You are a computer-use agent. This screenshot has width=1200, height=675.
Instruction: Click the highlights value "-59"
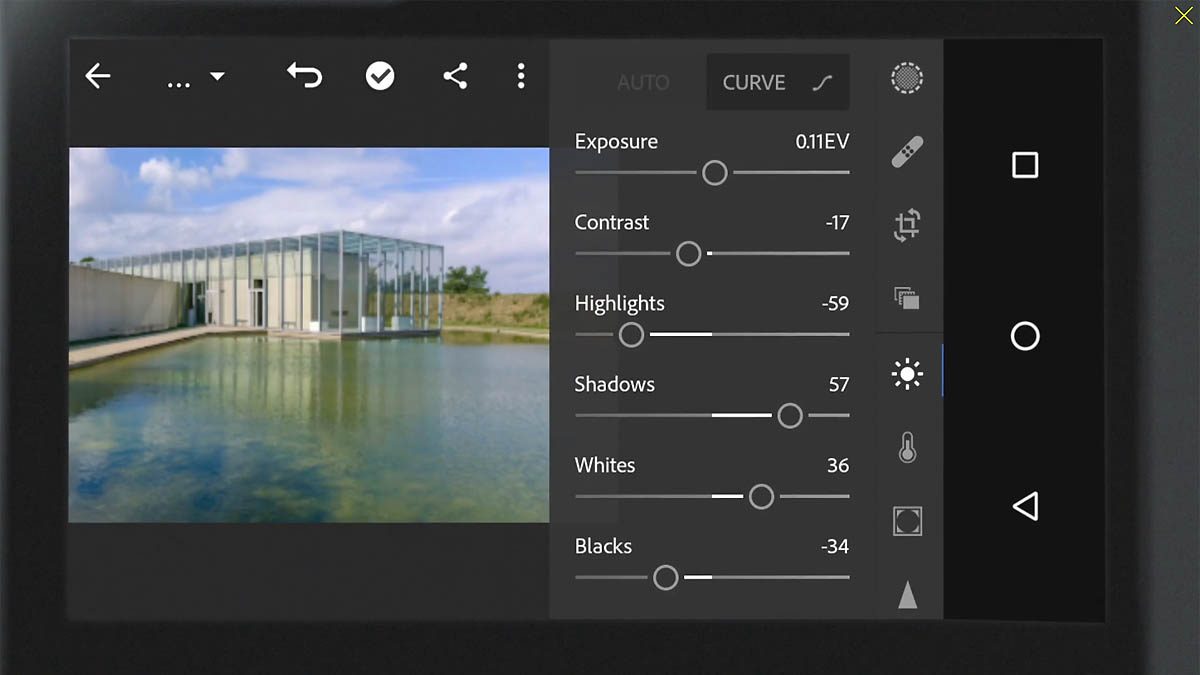click(835, 304)
